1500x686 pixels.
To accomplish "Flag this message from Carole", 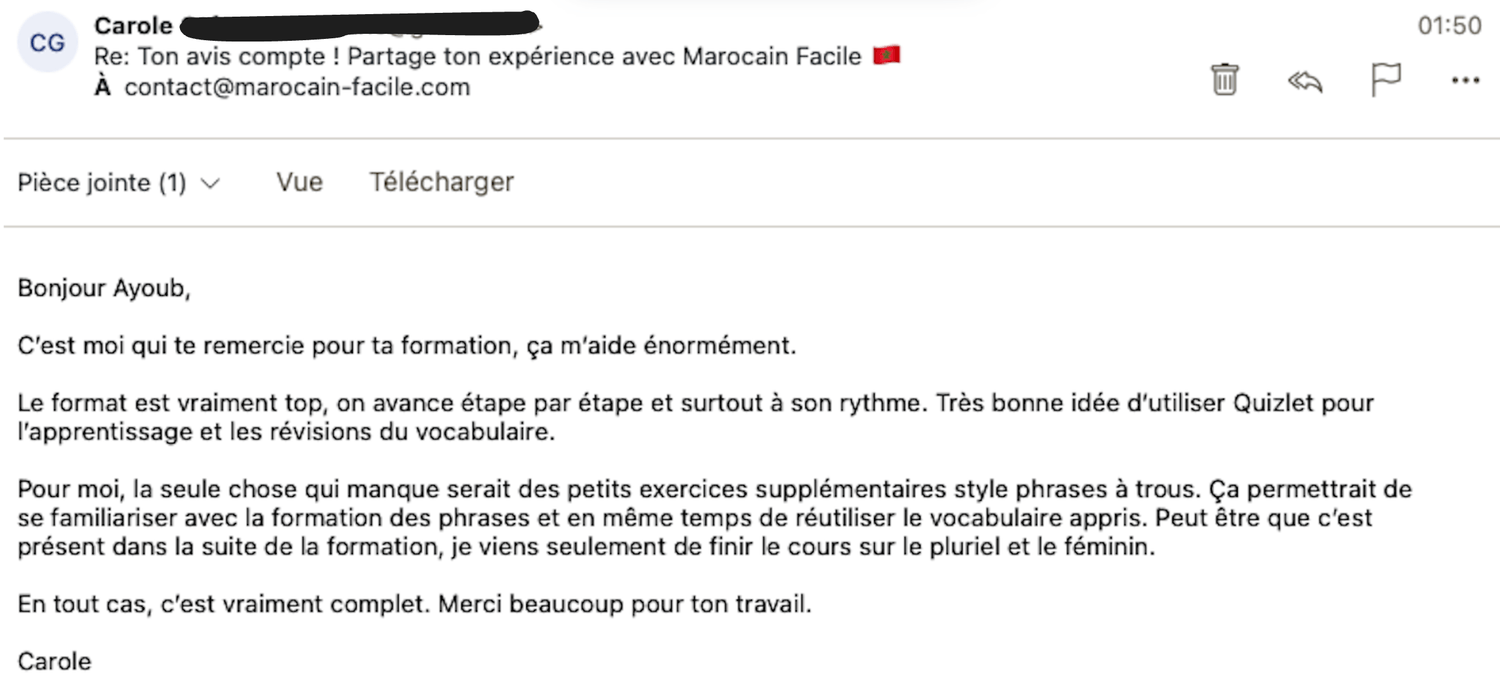I will (1386, 80).
